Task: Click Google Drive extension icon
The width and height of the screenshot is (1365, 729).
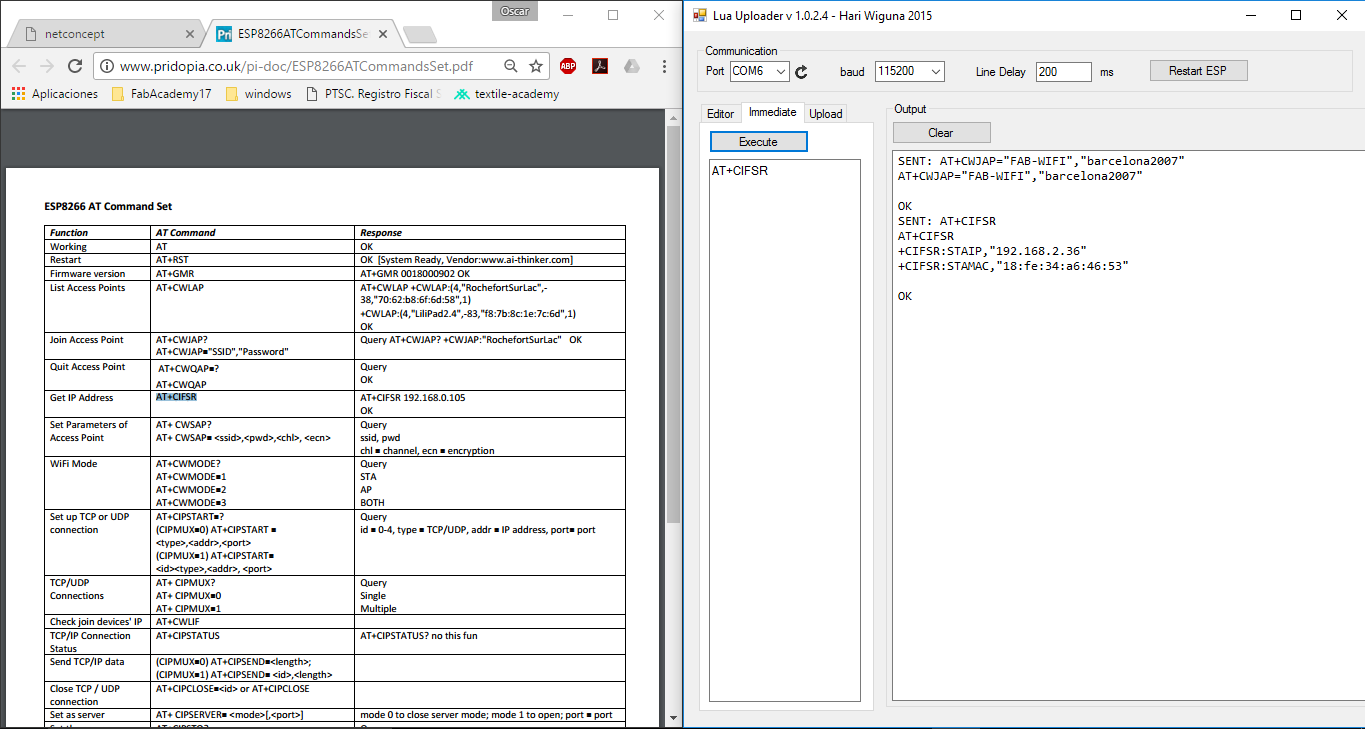Action: (632, 66)
